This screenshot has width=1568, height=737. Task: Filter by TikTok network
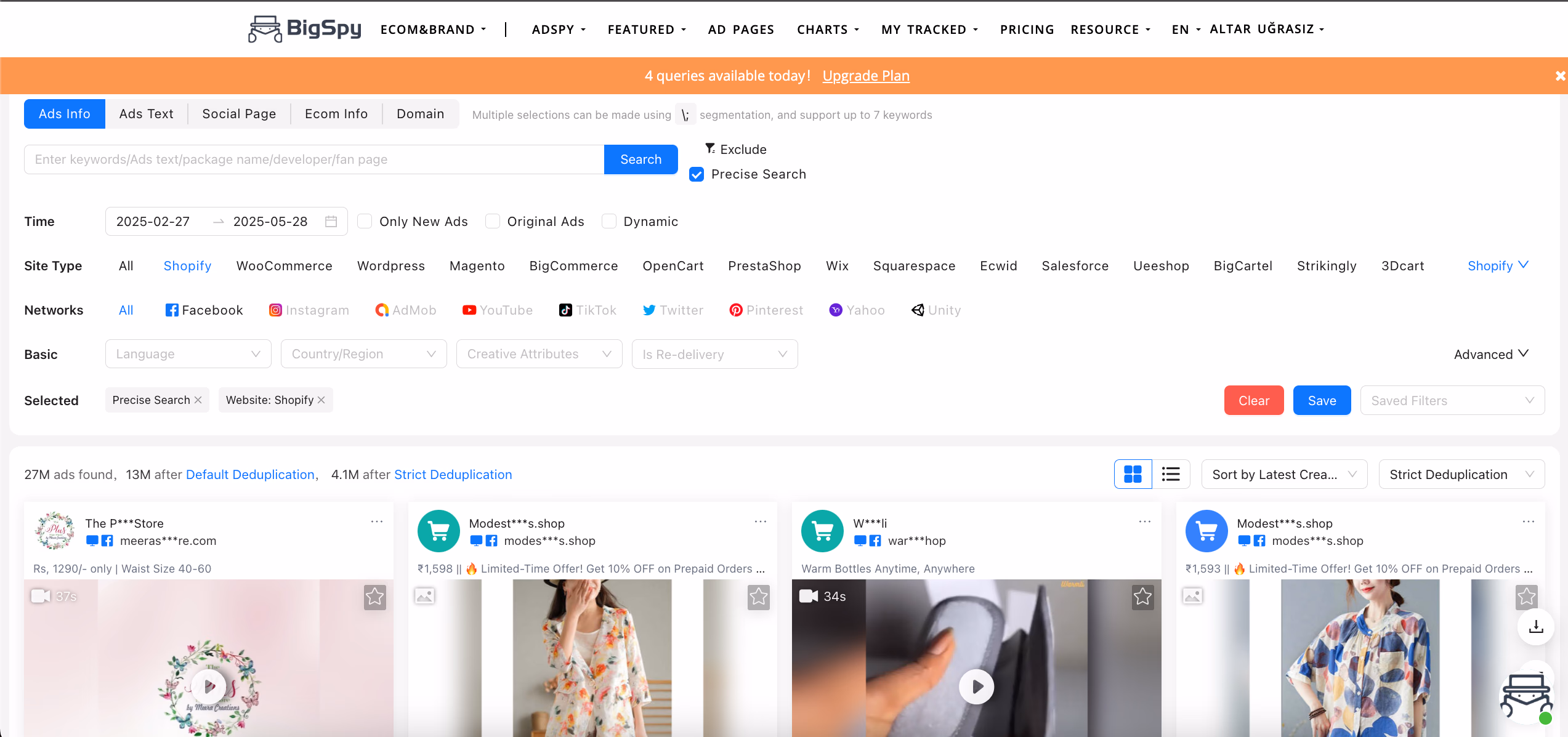tap(588, 310)
